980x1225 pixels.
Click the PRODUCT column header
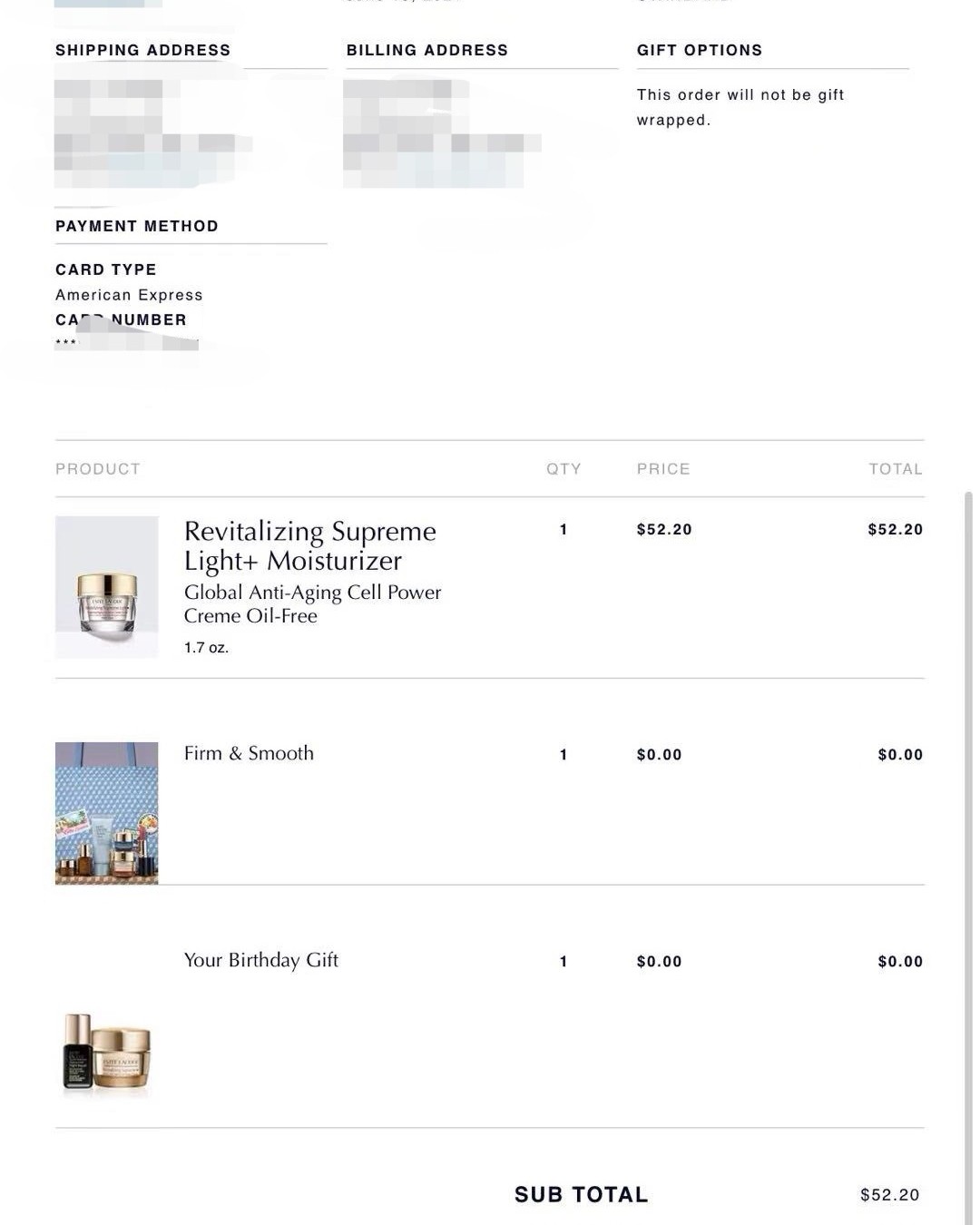(98, 469)
